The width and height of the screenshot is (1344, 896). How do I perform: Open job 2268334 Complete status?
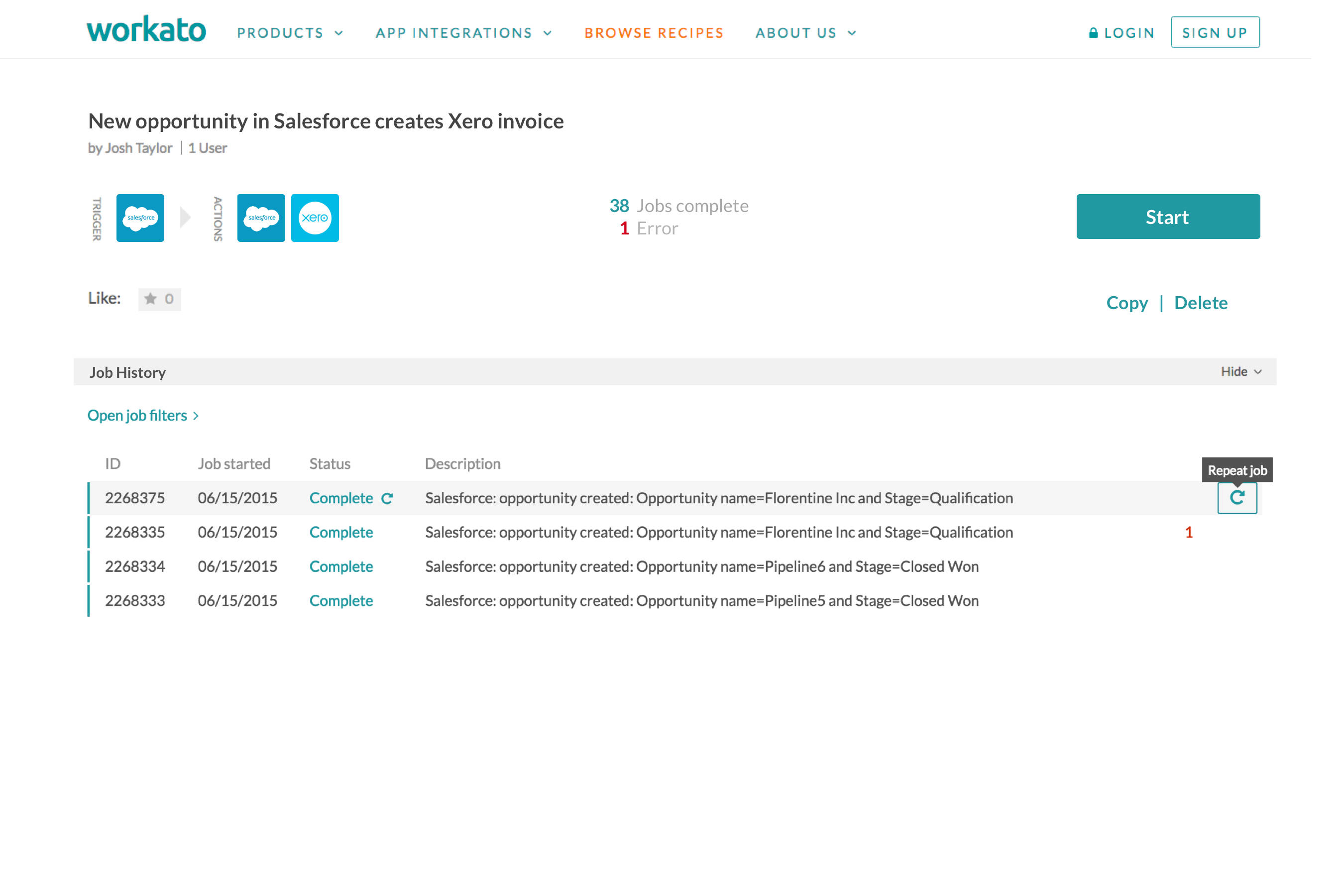pyautogui.click(x=341, y=566)
